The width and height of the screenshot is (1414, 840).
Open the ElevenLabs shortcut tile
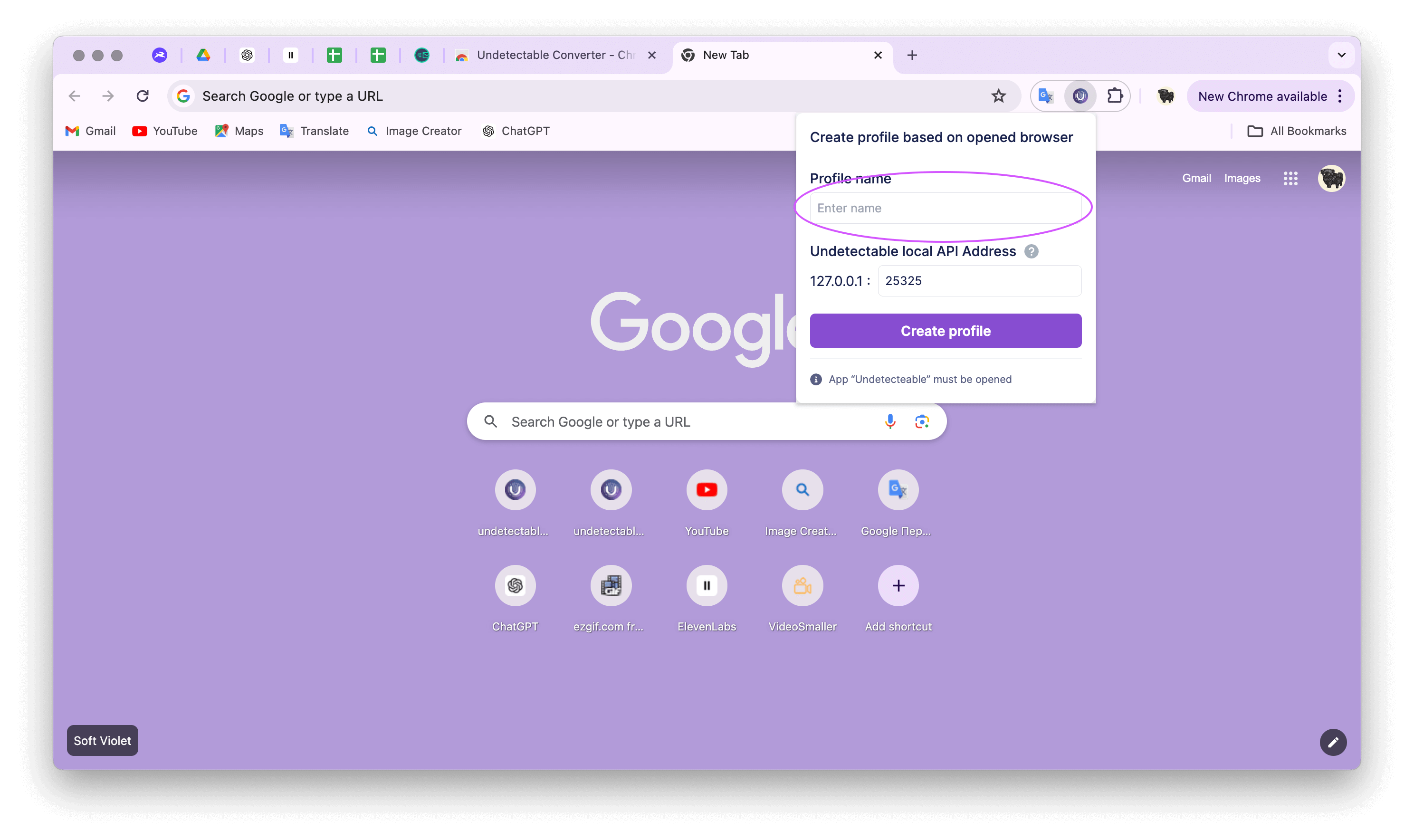(x=707, y=586)
